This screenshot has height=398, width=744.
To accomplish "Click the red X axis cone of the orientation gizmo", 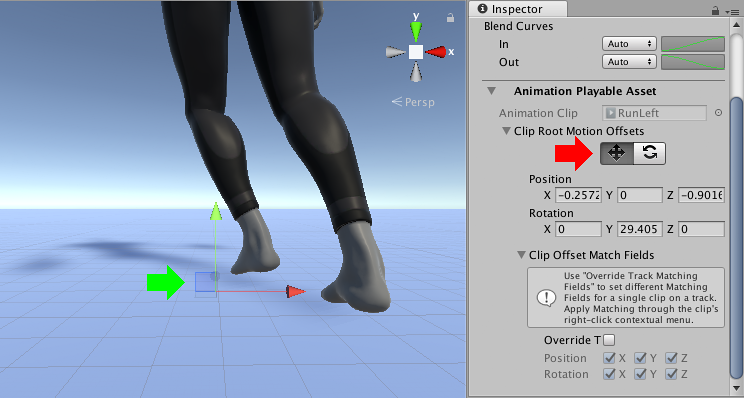I will 435,52.
